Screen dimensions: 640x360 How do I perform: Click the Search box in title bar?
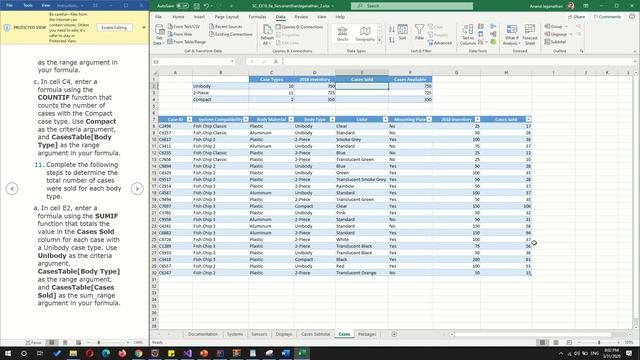[x=412, y=6]
